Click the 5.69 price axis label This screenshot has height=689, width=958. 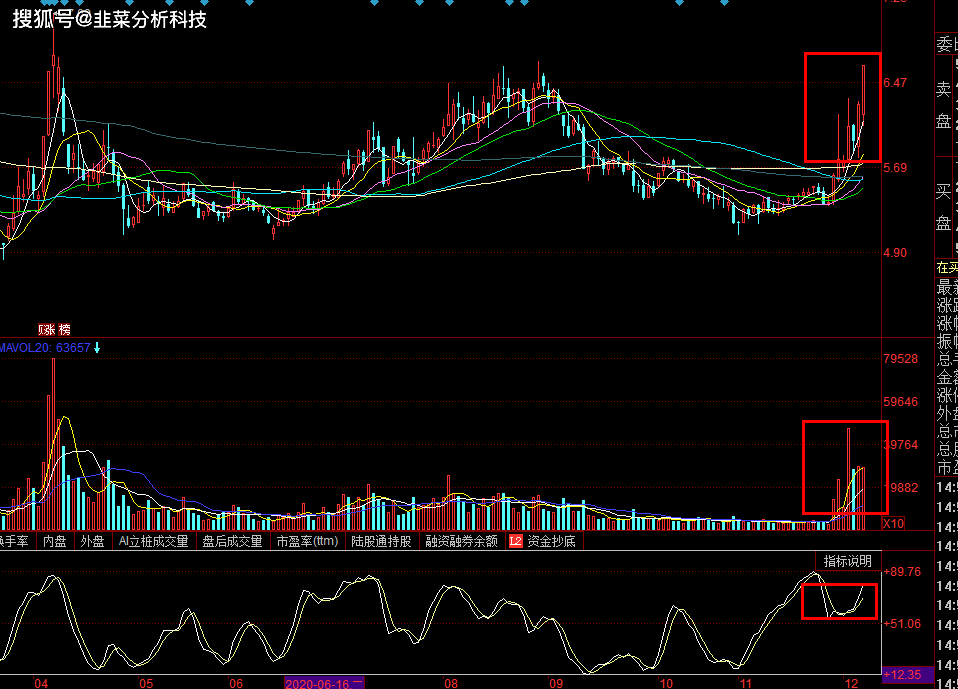pos(895,167)
